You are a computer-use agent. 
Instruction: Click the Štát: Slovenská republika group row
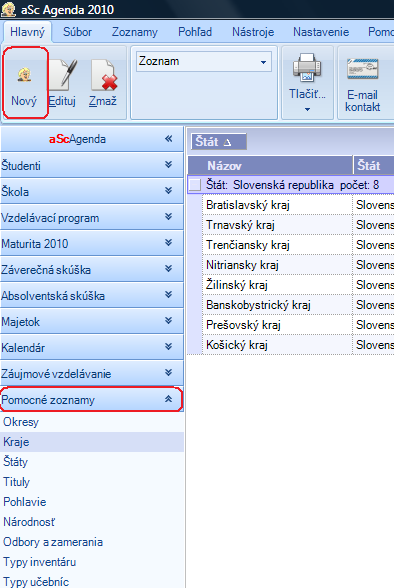(x=291, y=185)
